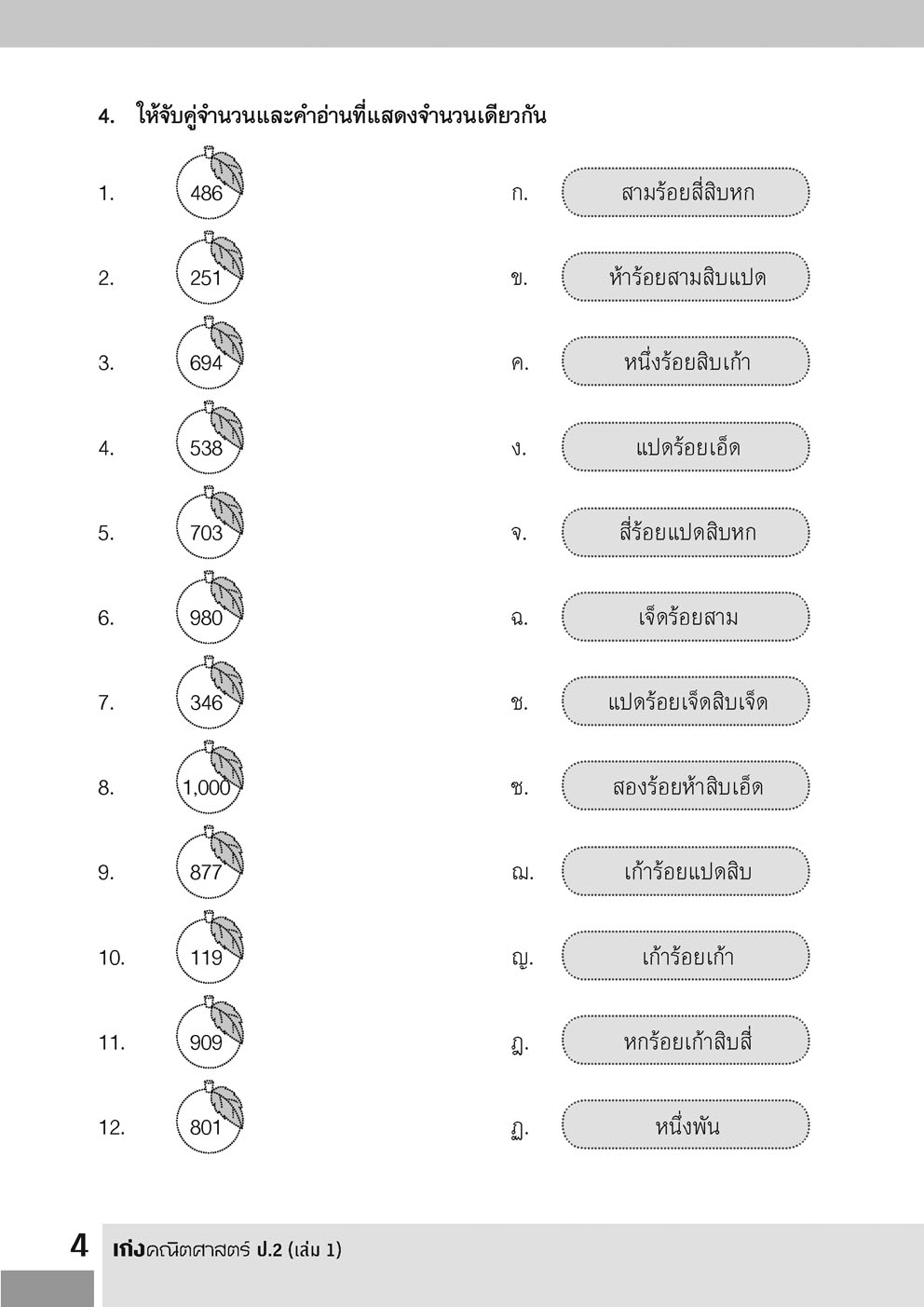
Task: Select the apple showing 119
Action: click(208, 954)
